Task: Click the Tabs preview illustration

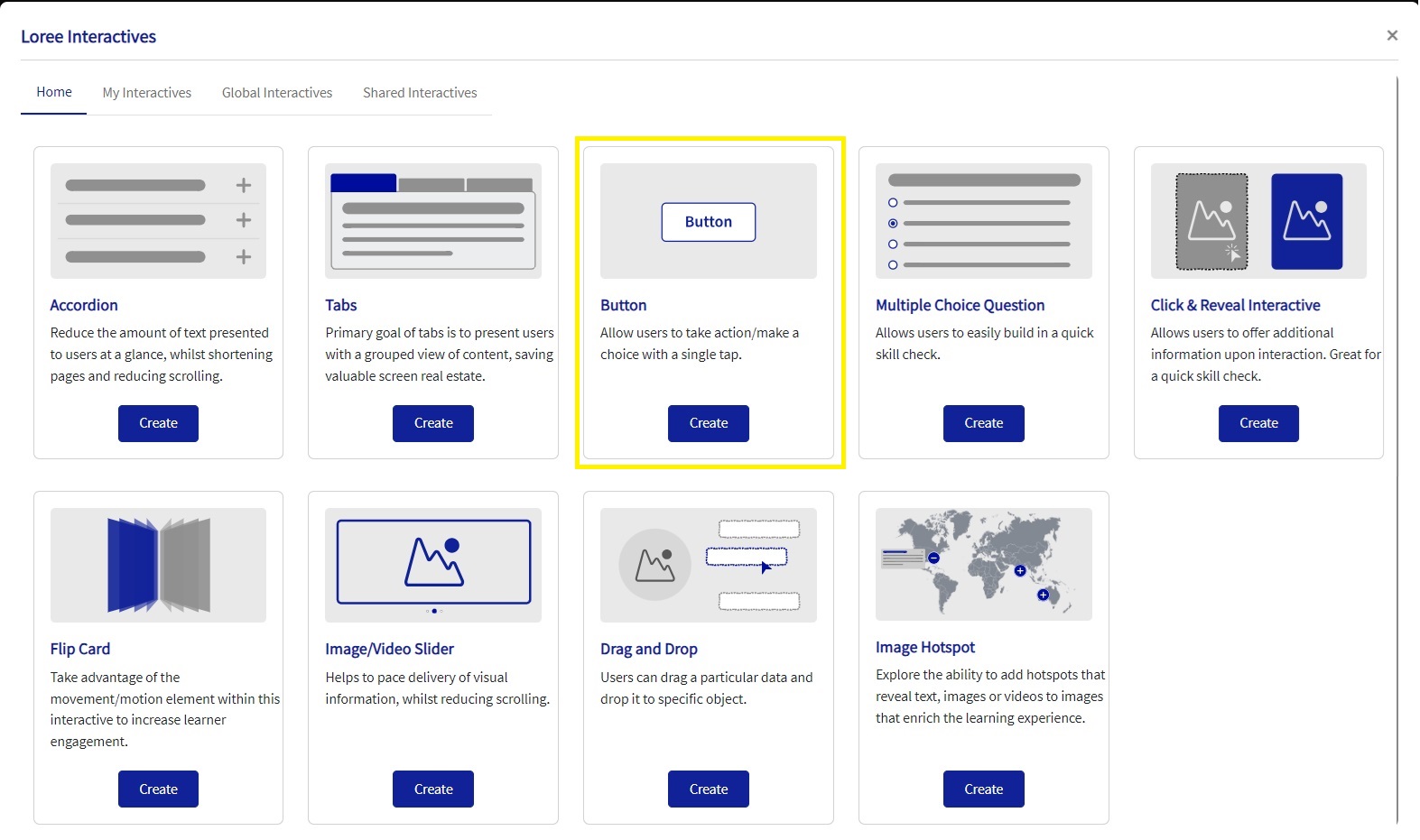Action: [x=433, y=220]
